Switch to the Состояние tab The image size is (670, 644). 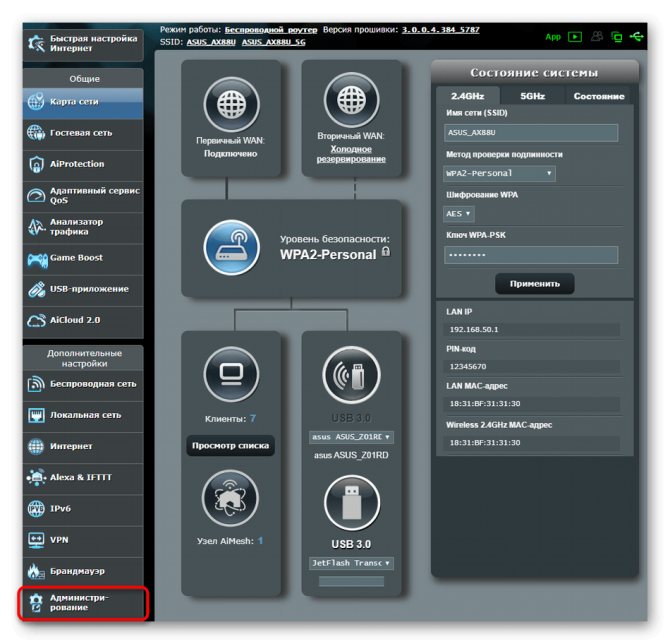[x=599, y=96]
